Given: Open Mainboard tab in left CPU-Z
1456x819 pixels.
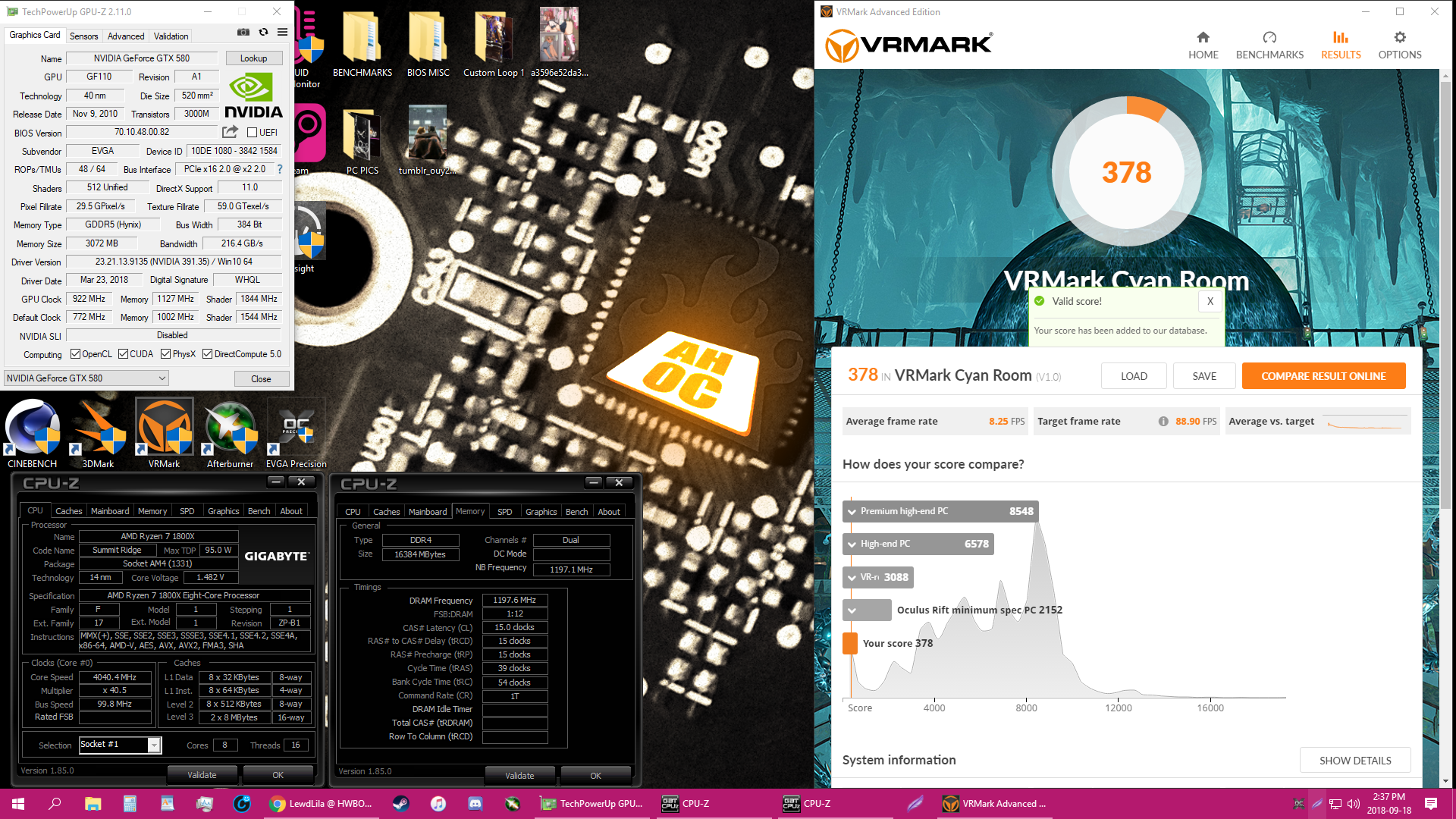Looking at the screenshot, I should click(x=110, y=511).
